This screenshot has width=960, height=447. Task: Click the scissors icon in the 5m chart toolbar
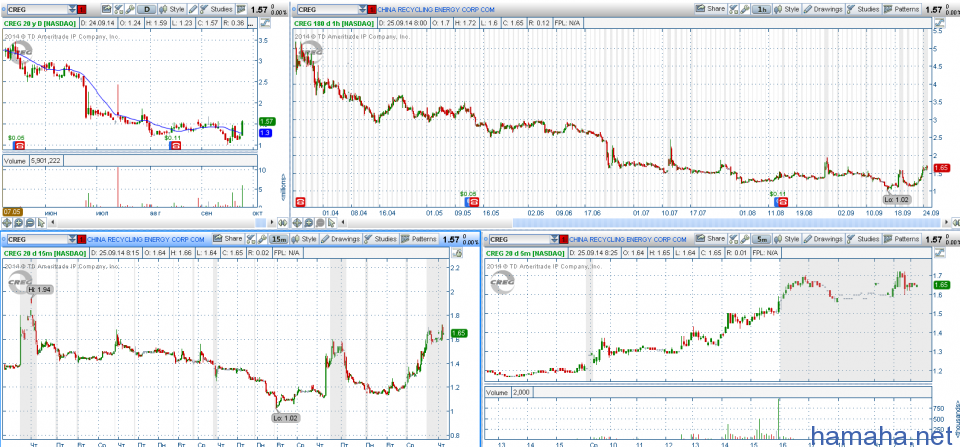[733, 239]
